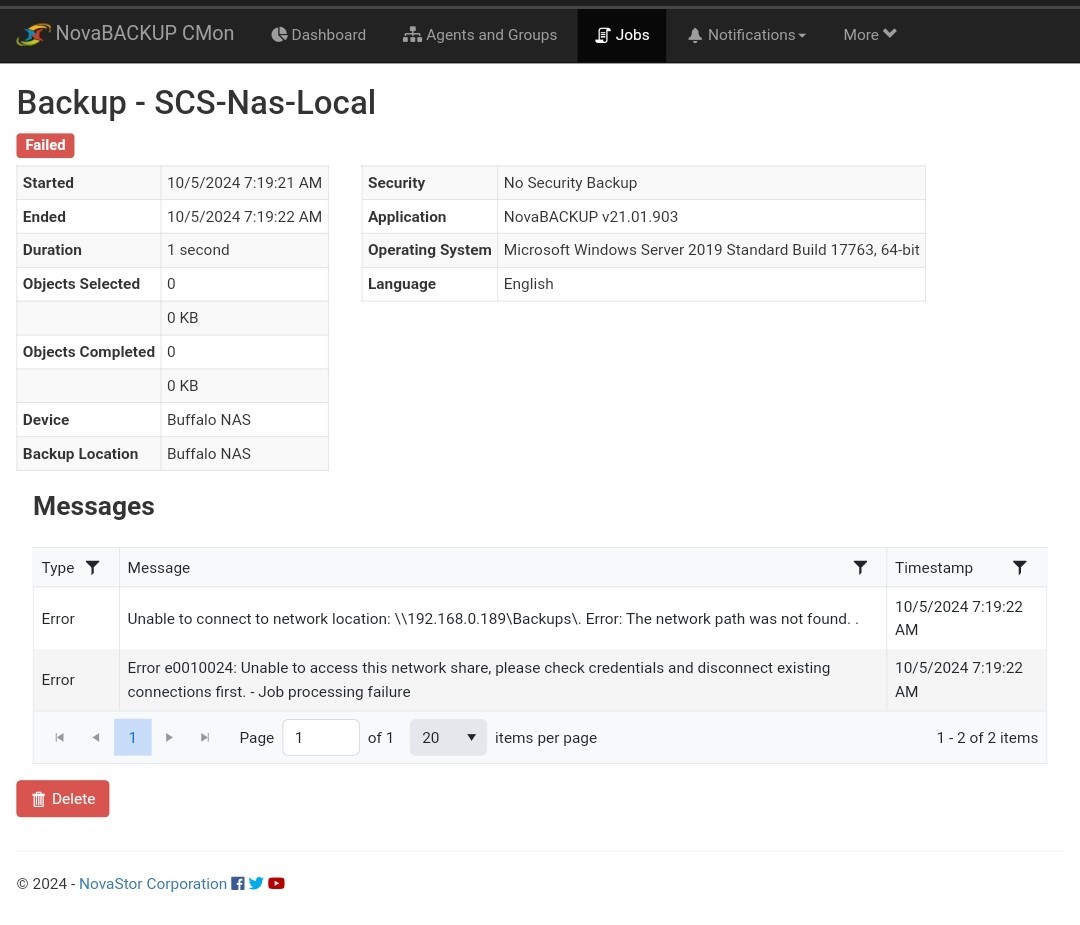
Task: Expand the More menu
Action: point(869,35)
